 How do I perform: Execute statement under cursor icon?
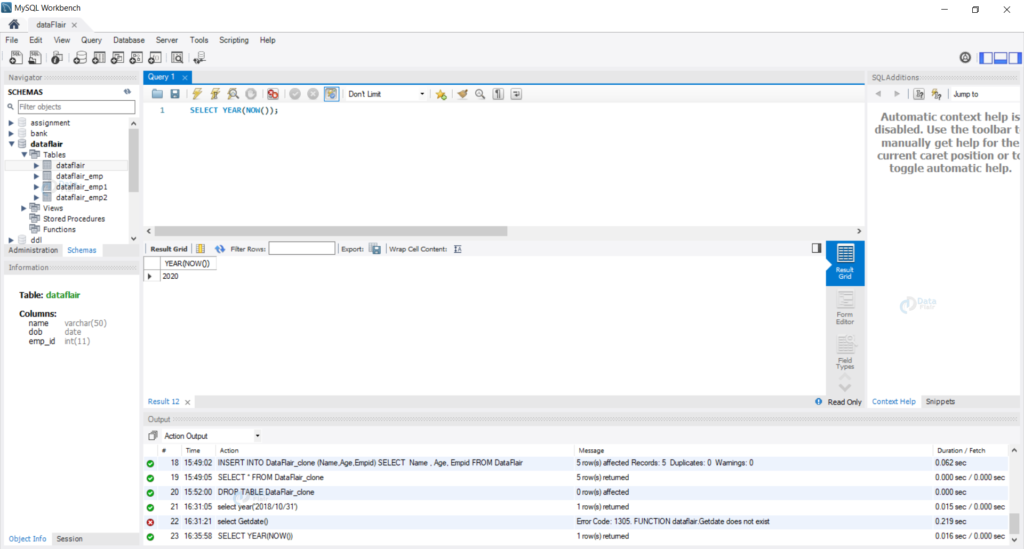pos(215,94)
